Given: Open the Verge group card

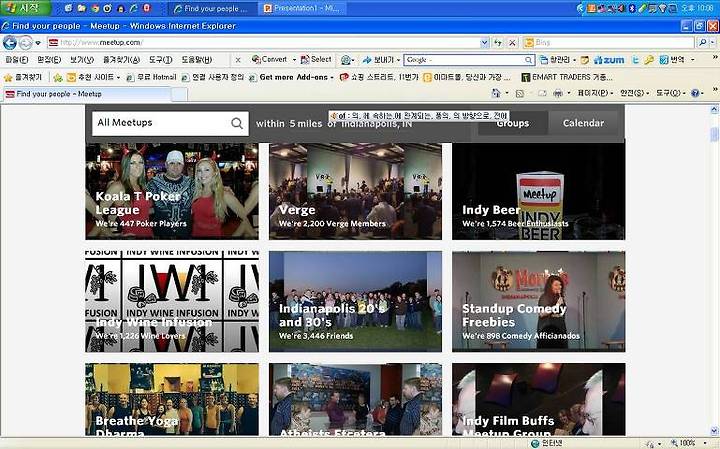Looking at the screenshot, I should point(355,191).
